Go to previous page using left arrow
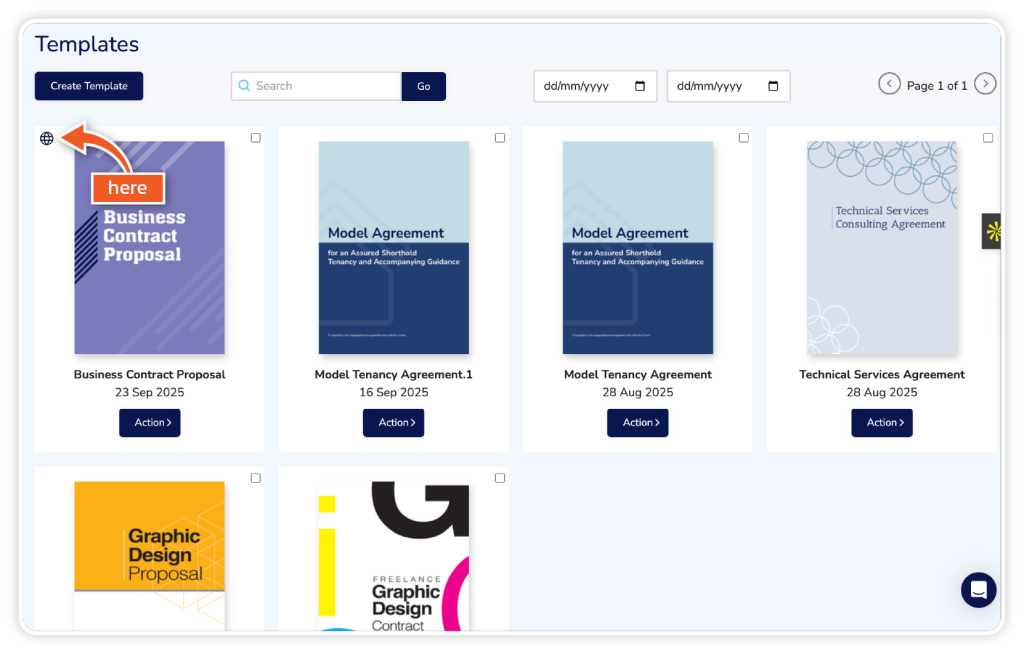This screenshot has height=654, width=1024. pos(889,84)
